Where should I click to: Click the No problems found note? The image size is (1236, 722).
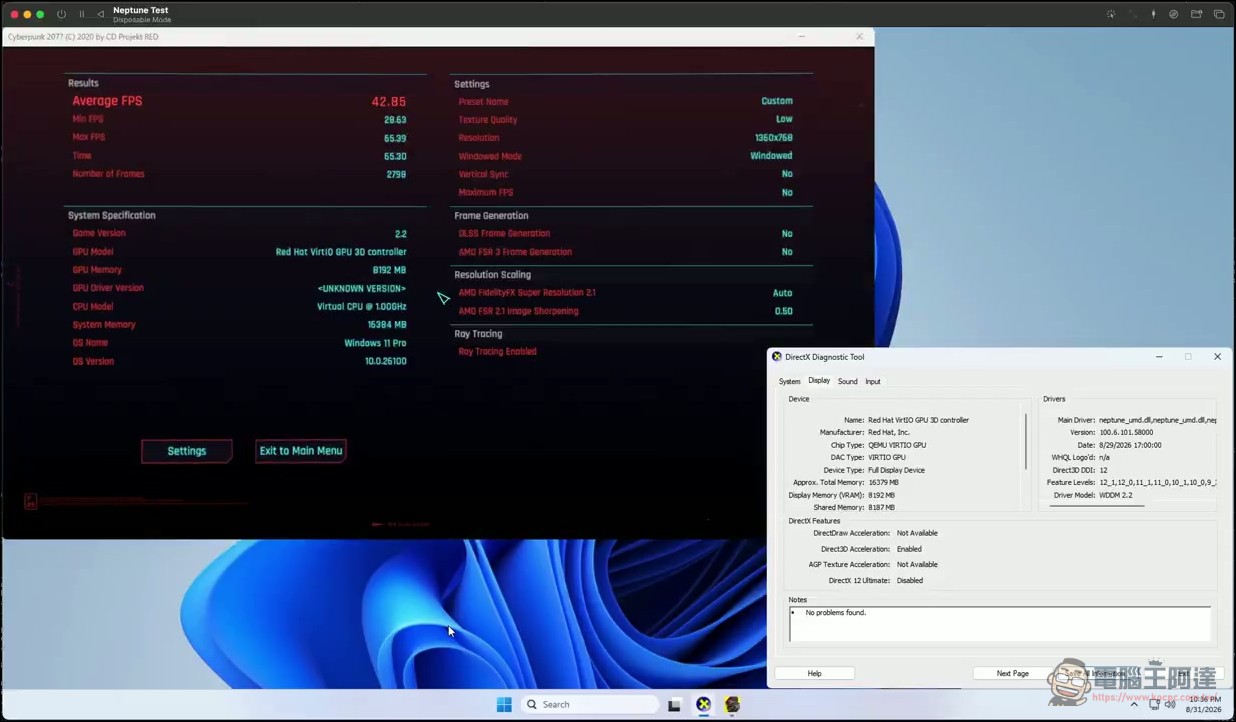point(835,613)
